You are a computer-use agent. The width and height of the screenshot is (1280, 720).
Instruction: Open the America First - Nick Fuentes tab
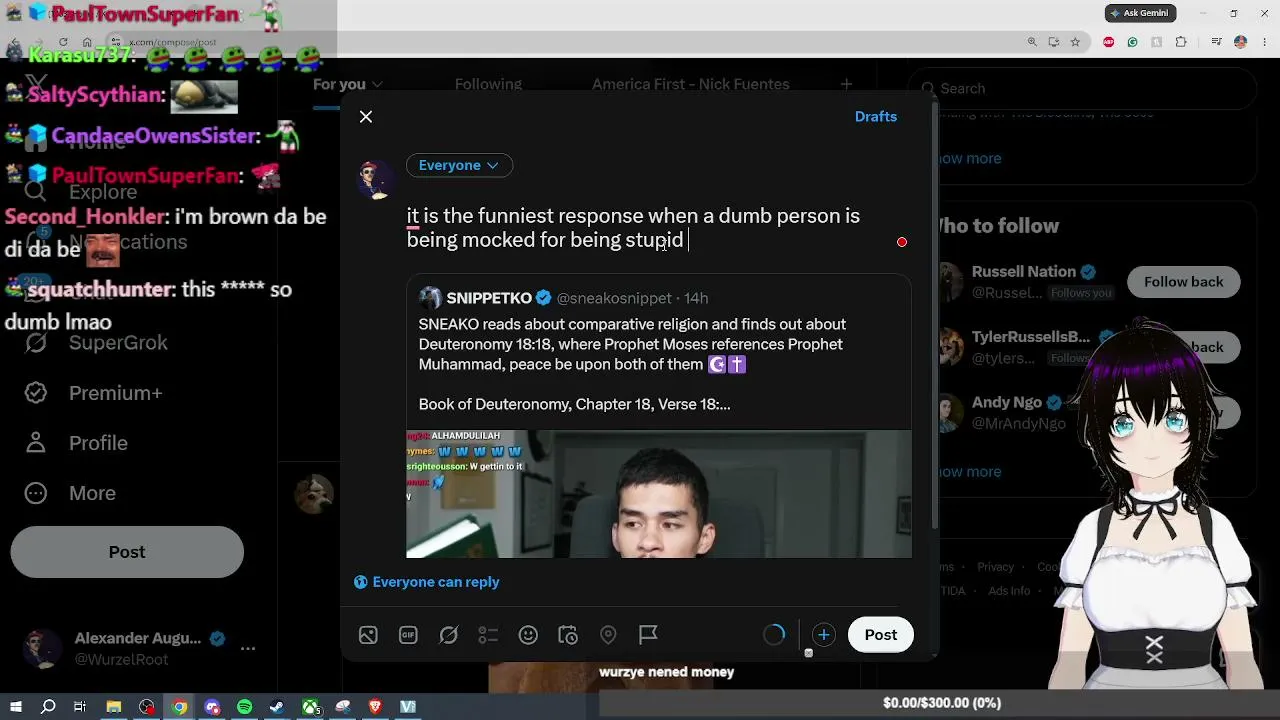click(x=691, y=85)
